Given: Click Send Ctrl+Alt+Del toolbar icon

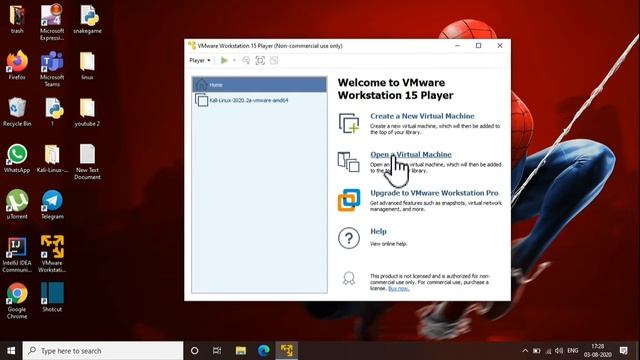Looking at the screenshot, I should [x=246, y=60].
